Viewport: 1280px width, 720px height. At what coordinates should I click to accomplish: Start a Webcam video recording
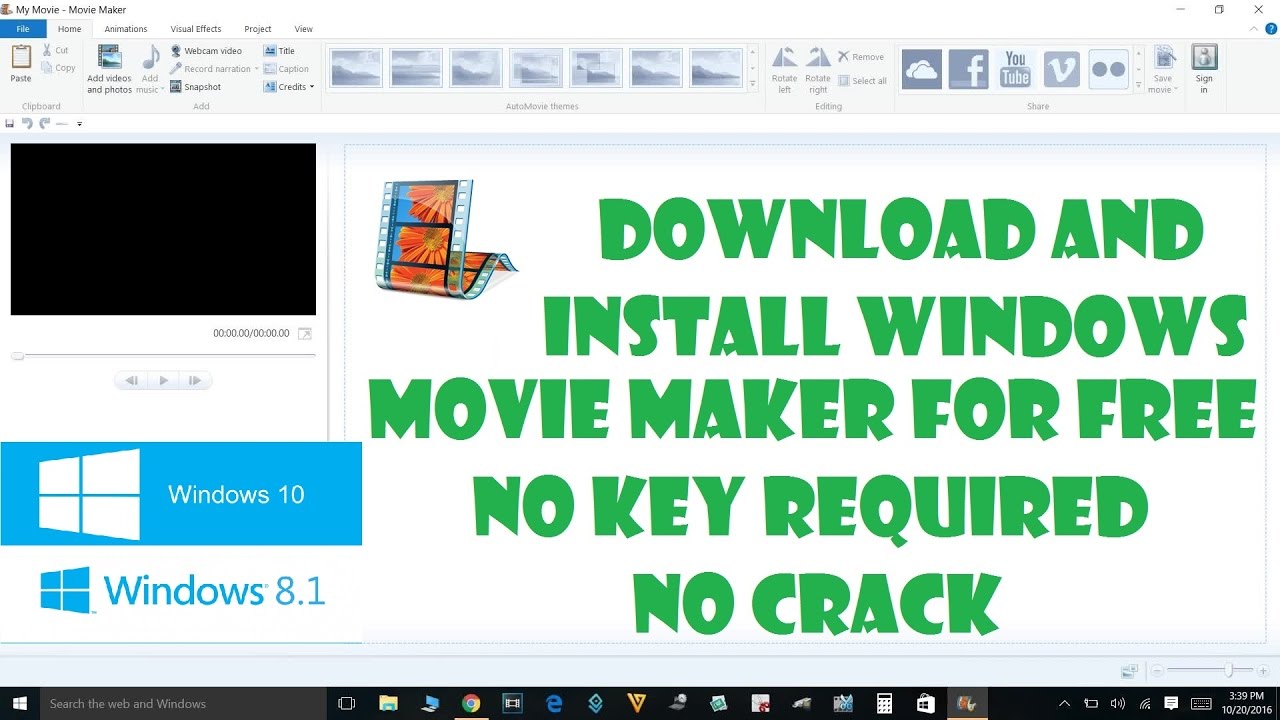coord(206,51)
